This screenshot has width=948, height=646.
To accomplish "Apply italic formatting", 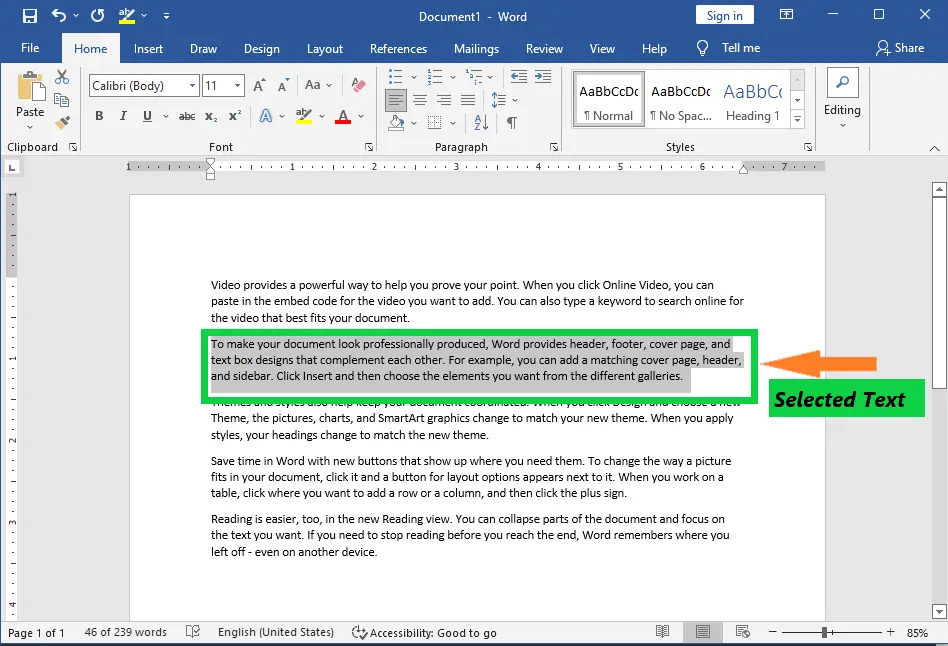I will [x=122, y=116].
